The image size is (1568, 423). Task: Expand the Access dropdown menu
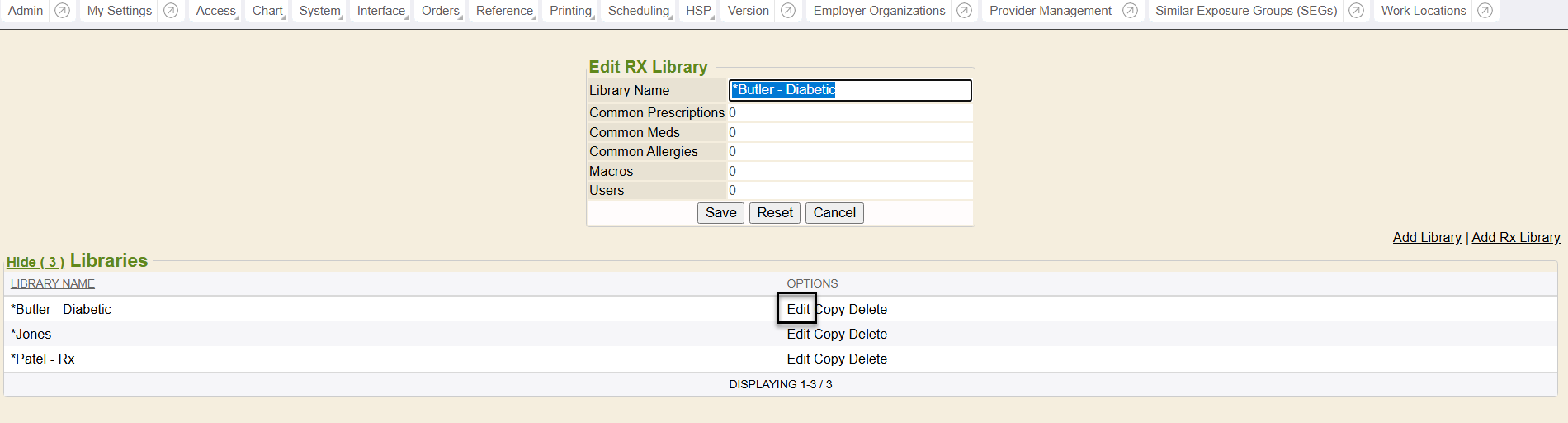click(x=216, y=11)
